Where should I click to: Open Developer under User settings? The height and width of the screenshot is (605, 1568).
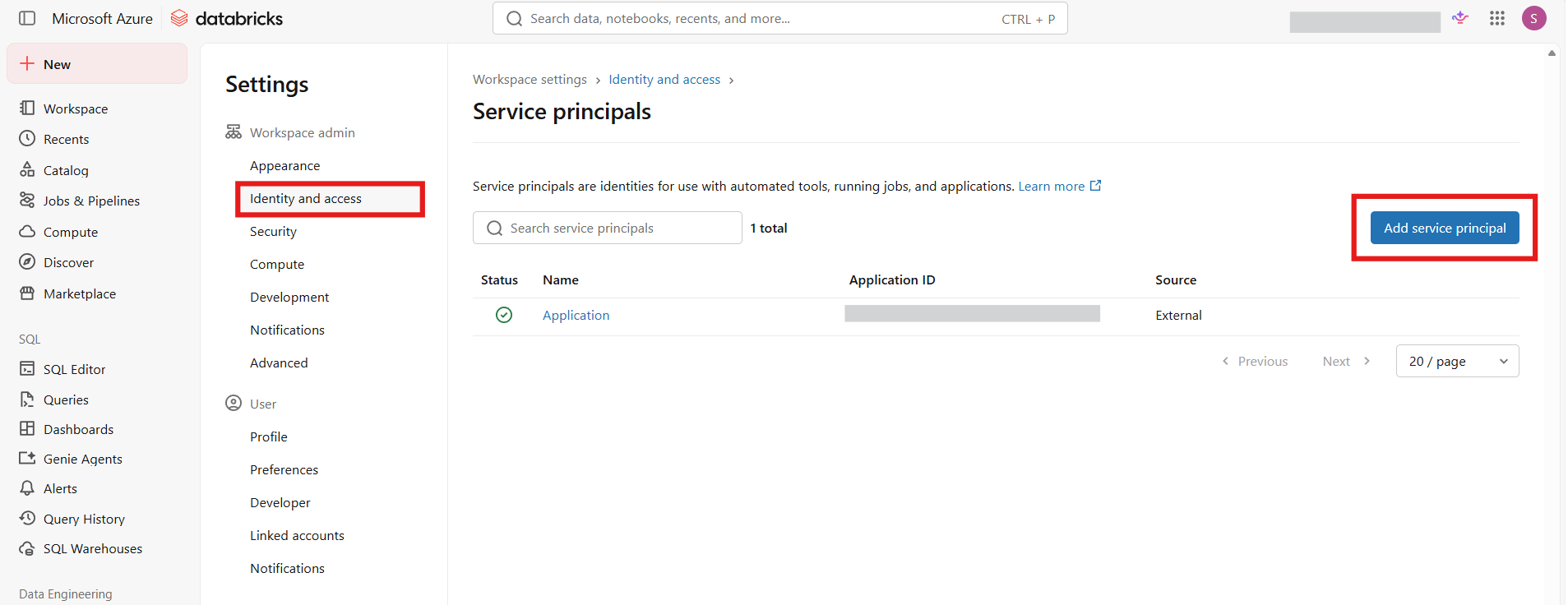tap(280, 502)
